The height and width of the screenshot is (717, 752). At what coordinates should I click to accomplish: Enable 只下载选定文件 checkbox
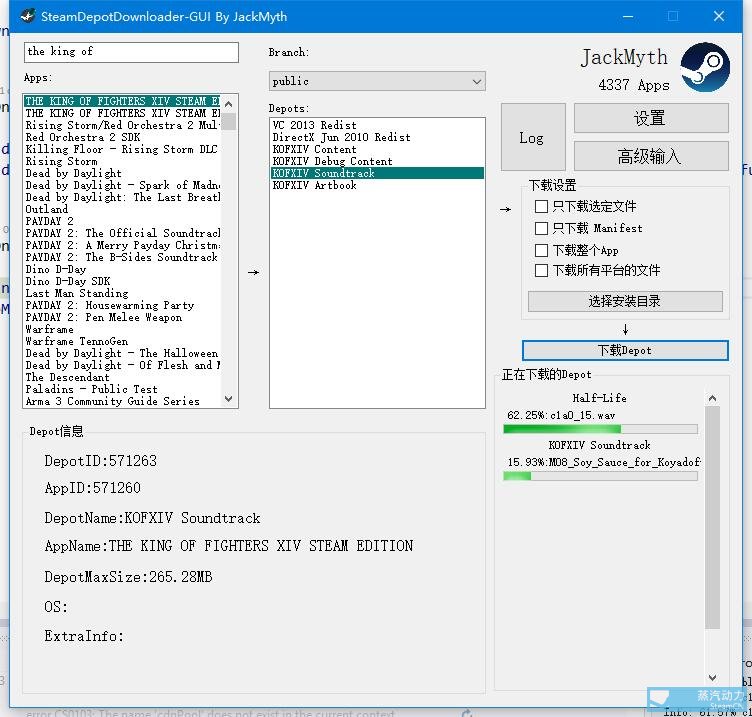541,207
